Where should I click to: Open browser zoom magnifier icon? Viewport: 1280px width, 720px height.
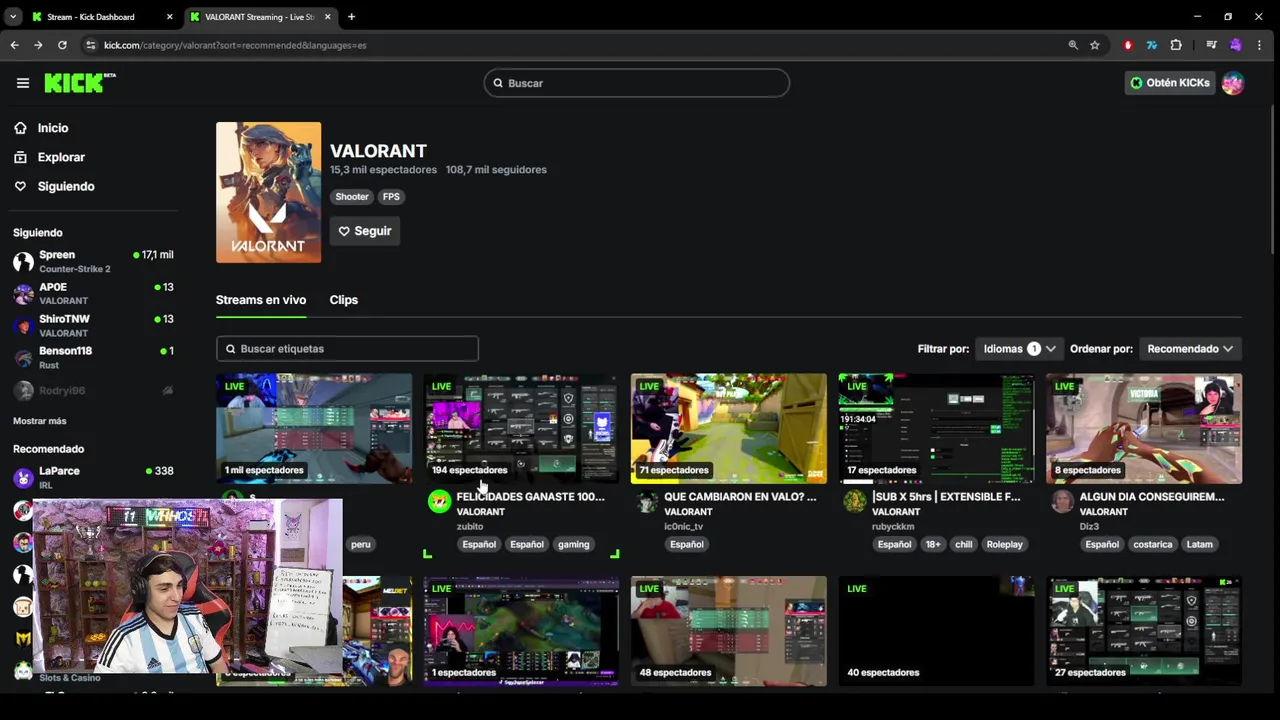pos(1073,45)
